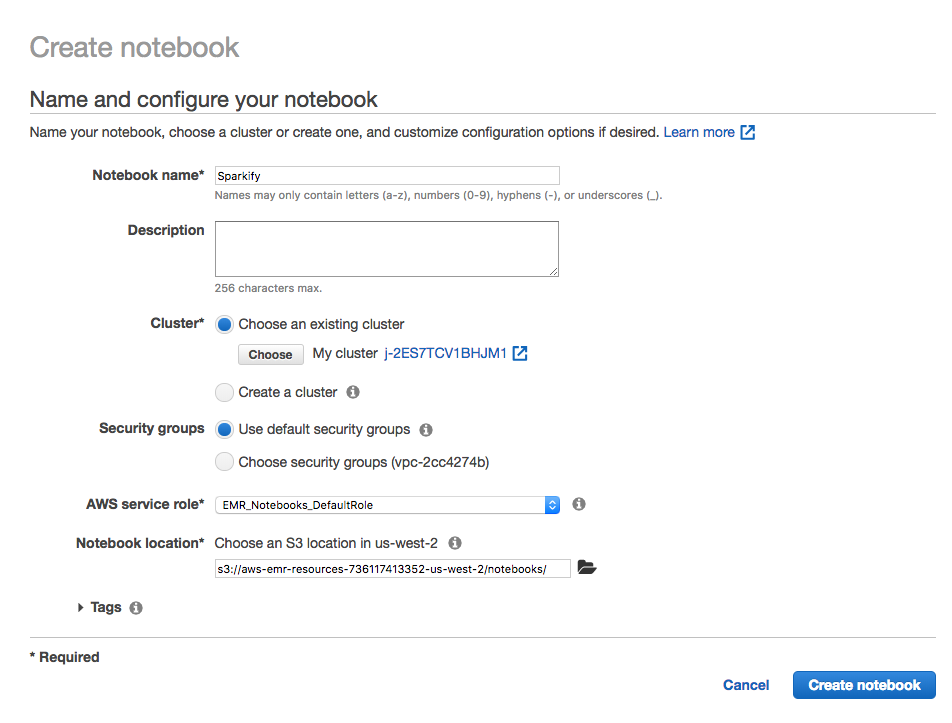Click info icon beside Choose an S3 location

click(x=455, y=543)
